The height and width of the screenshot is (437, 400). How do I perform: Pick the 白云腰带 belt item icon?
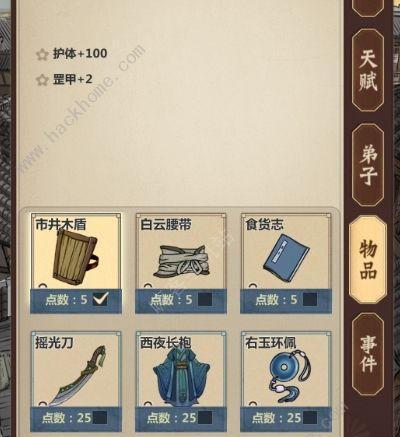(x=181, y=261)
